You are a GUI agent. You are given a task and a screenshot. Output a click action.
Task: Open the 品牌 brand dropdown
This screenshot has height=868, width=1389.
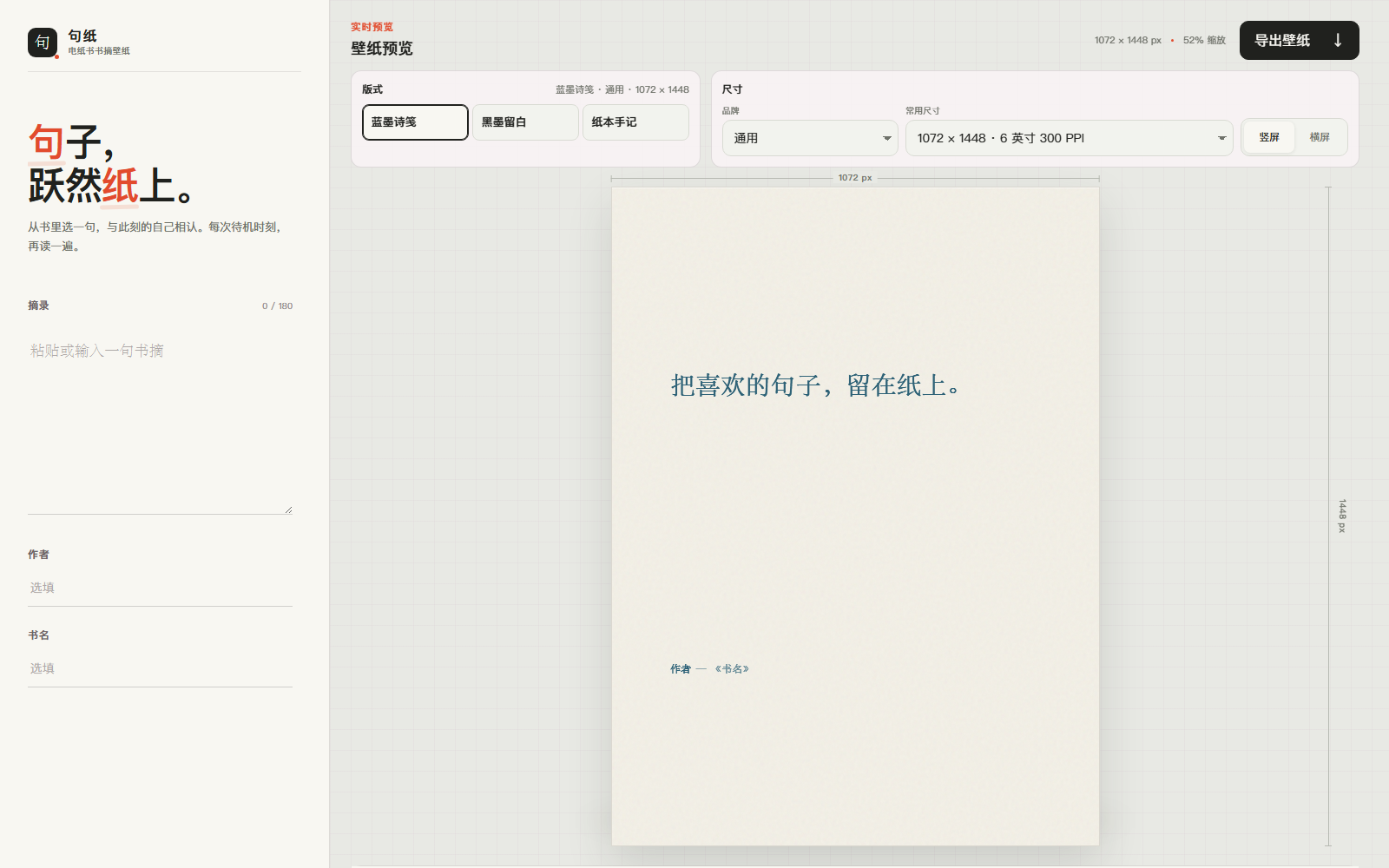pos(810,138)
